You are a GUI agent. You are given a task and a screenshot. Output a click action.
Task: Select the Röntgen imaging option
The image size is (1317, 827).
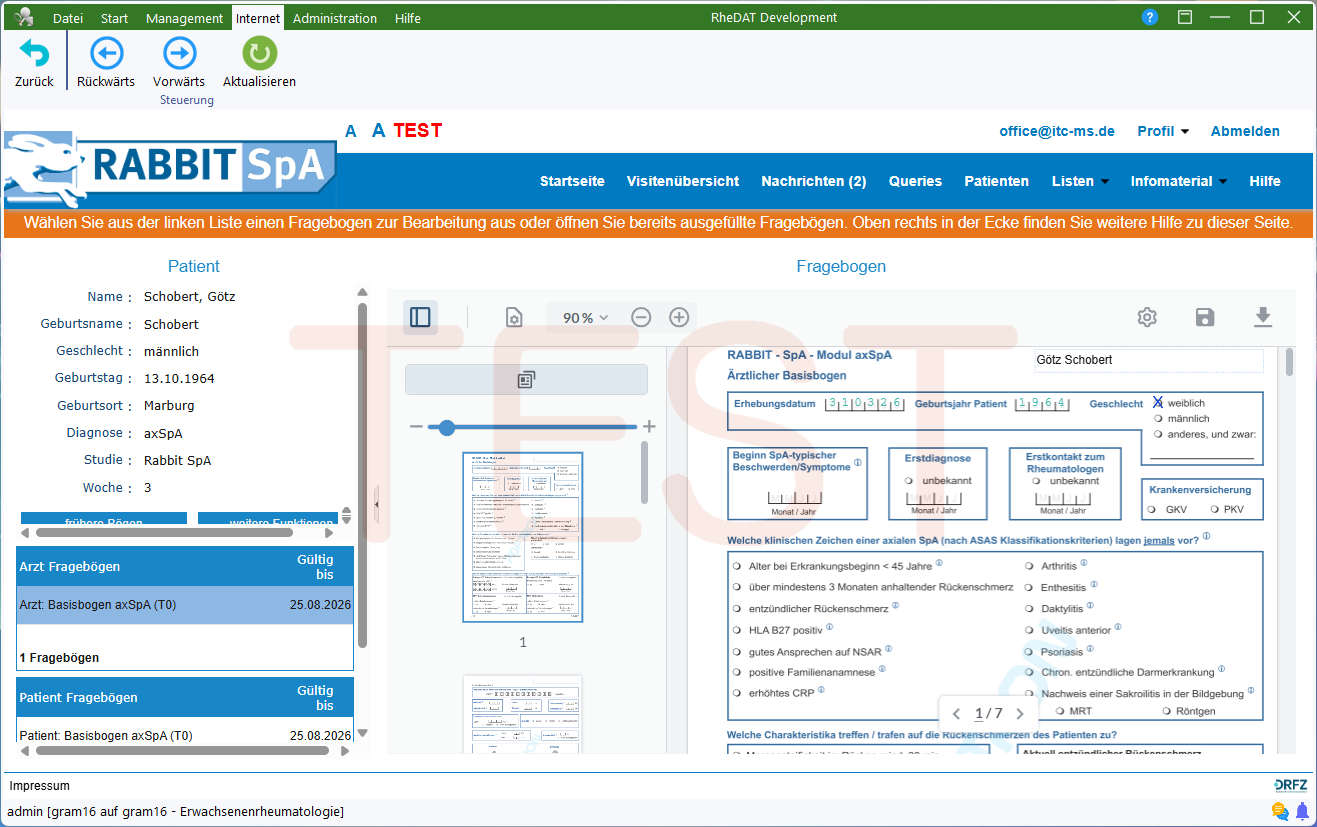click(x=1167, y=711)
